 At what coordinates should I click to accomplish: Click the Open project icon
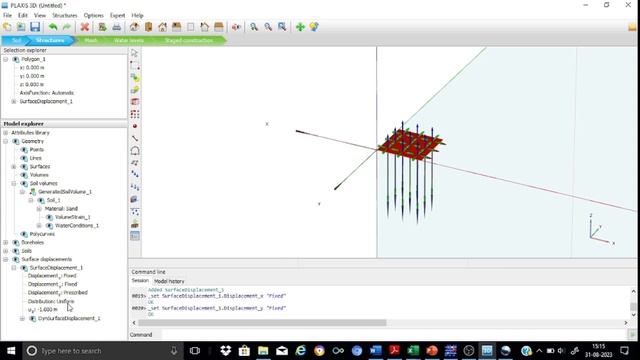pyautogui.click(x=21, y=27)
